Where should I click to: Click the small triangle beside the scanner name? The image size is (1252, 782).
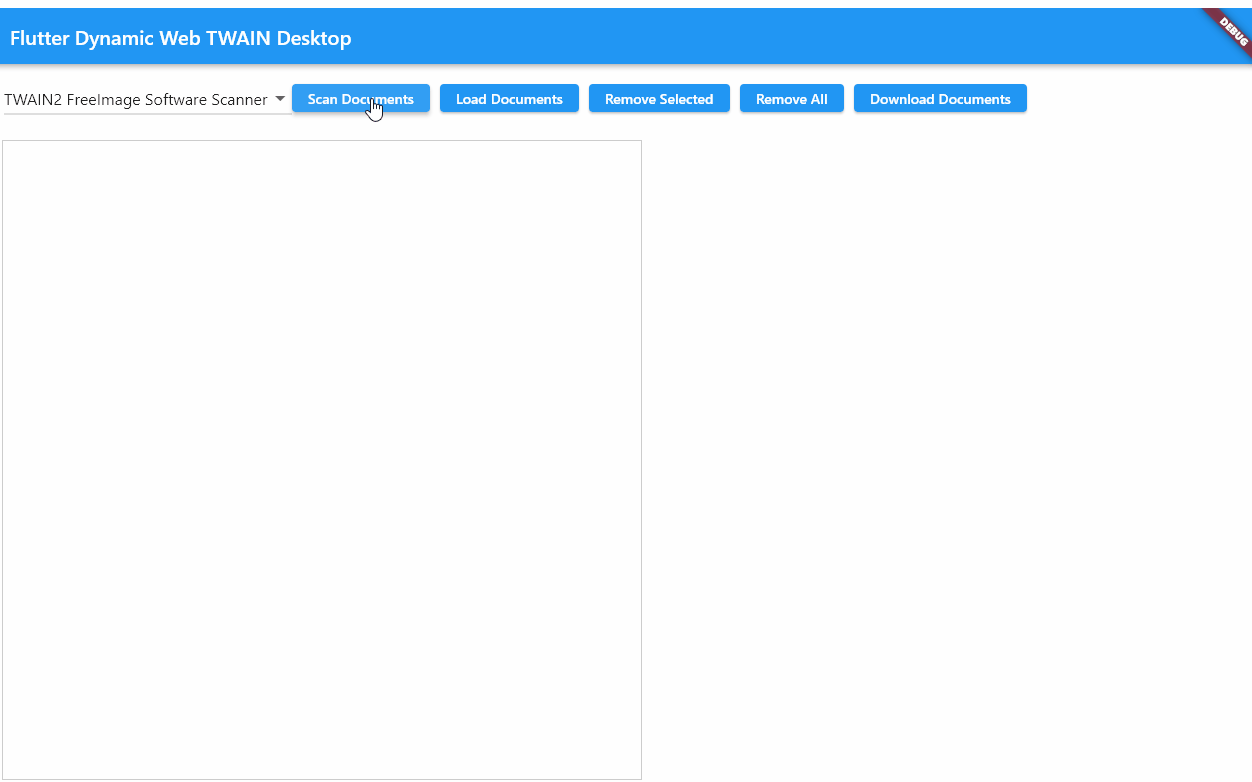(x=280, y=99)
